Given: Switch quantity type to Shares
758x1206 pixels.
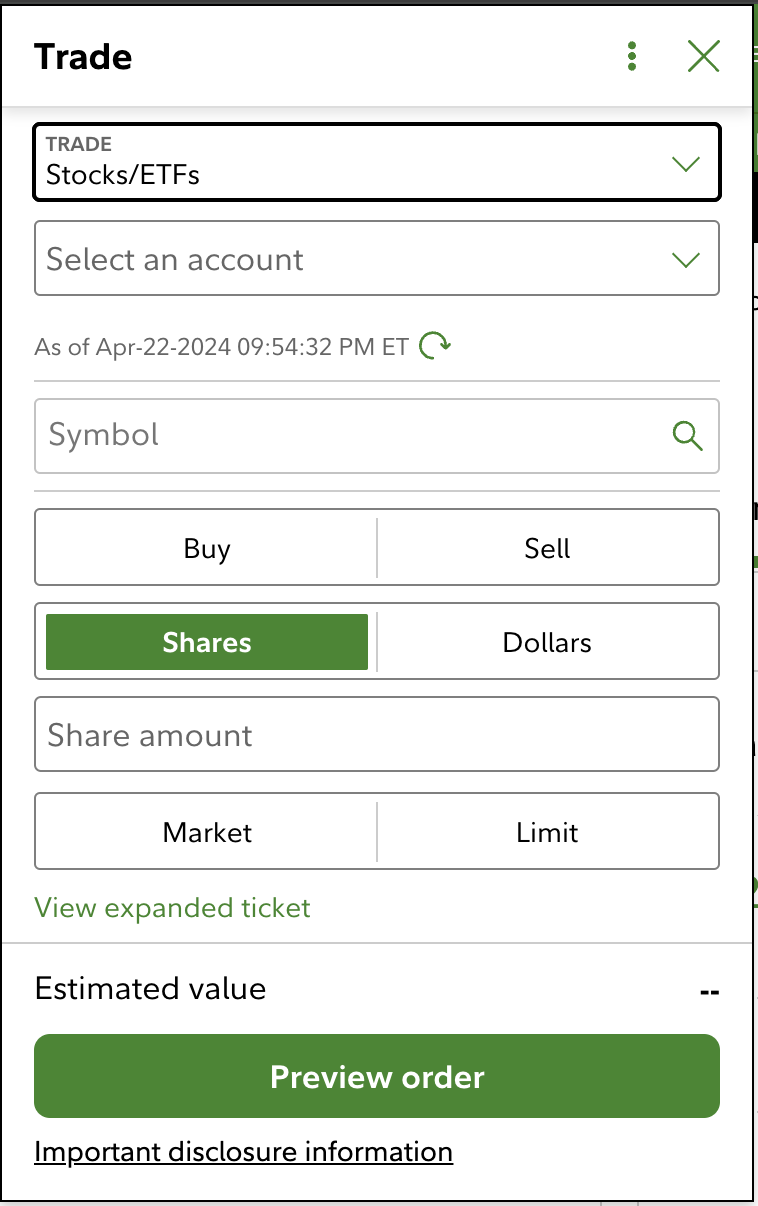Looking at the screenshot, I should [207, 642].
